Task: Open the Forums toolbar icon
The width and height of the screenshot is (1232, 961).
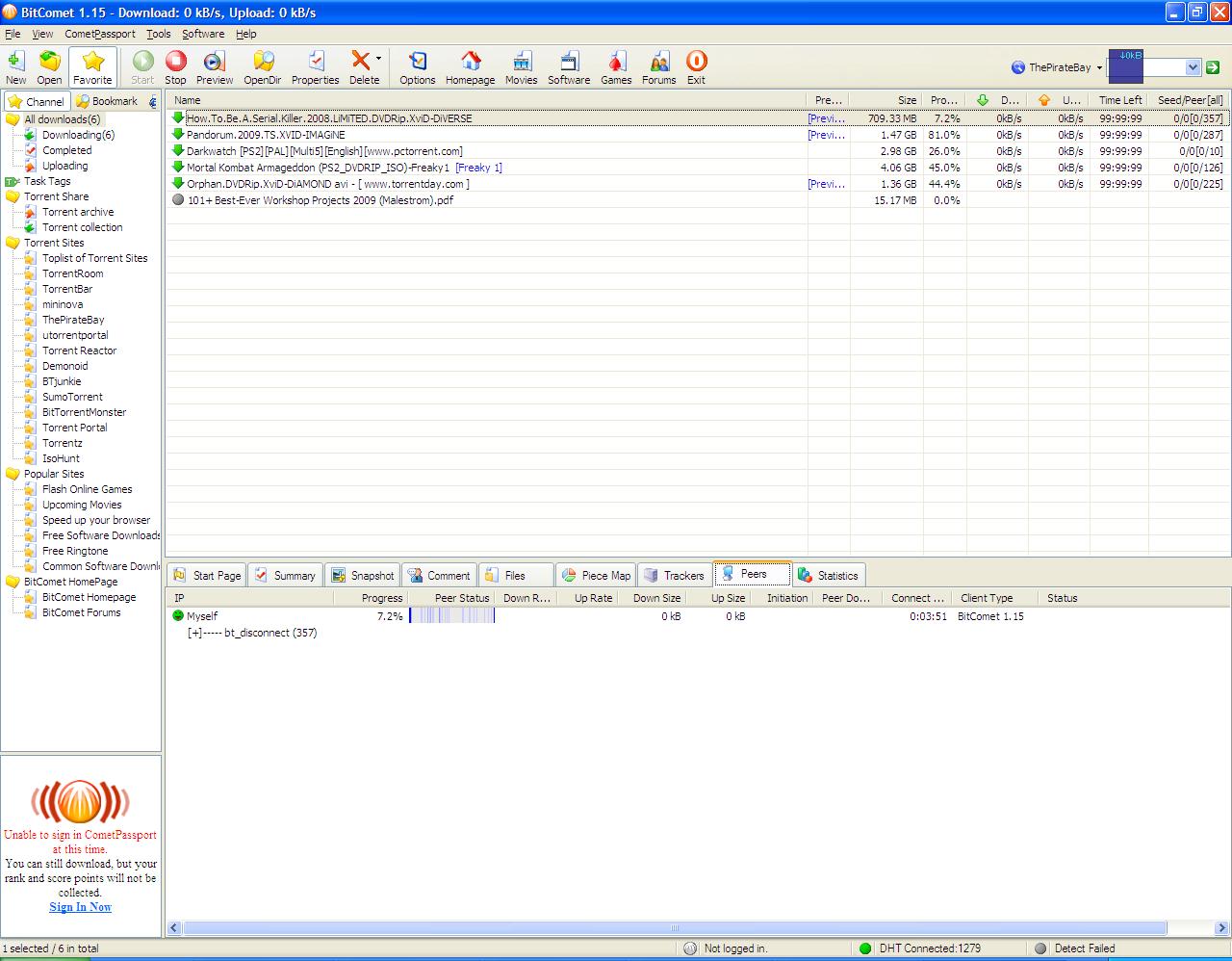Action: 658,67
